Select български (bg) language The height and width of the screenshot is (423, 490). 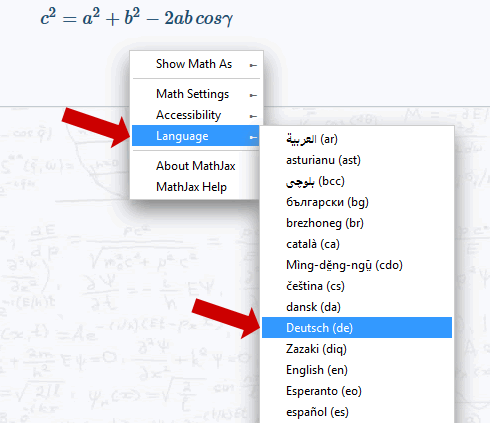tap(357, 202)
